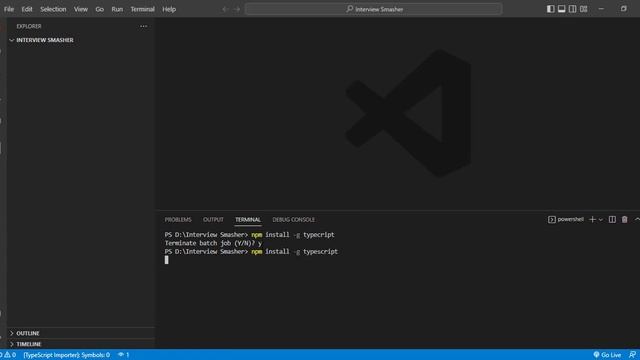Open the File menu
Screen dimensions: 640x360
9,9
